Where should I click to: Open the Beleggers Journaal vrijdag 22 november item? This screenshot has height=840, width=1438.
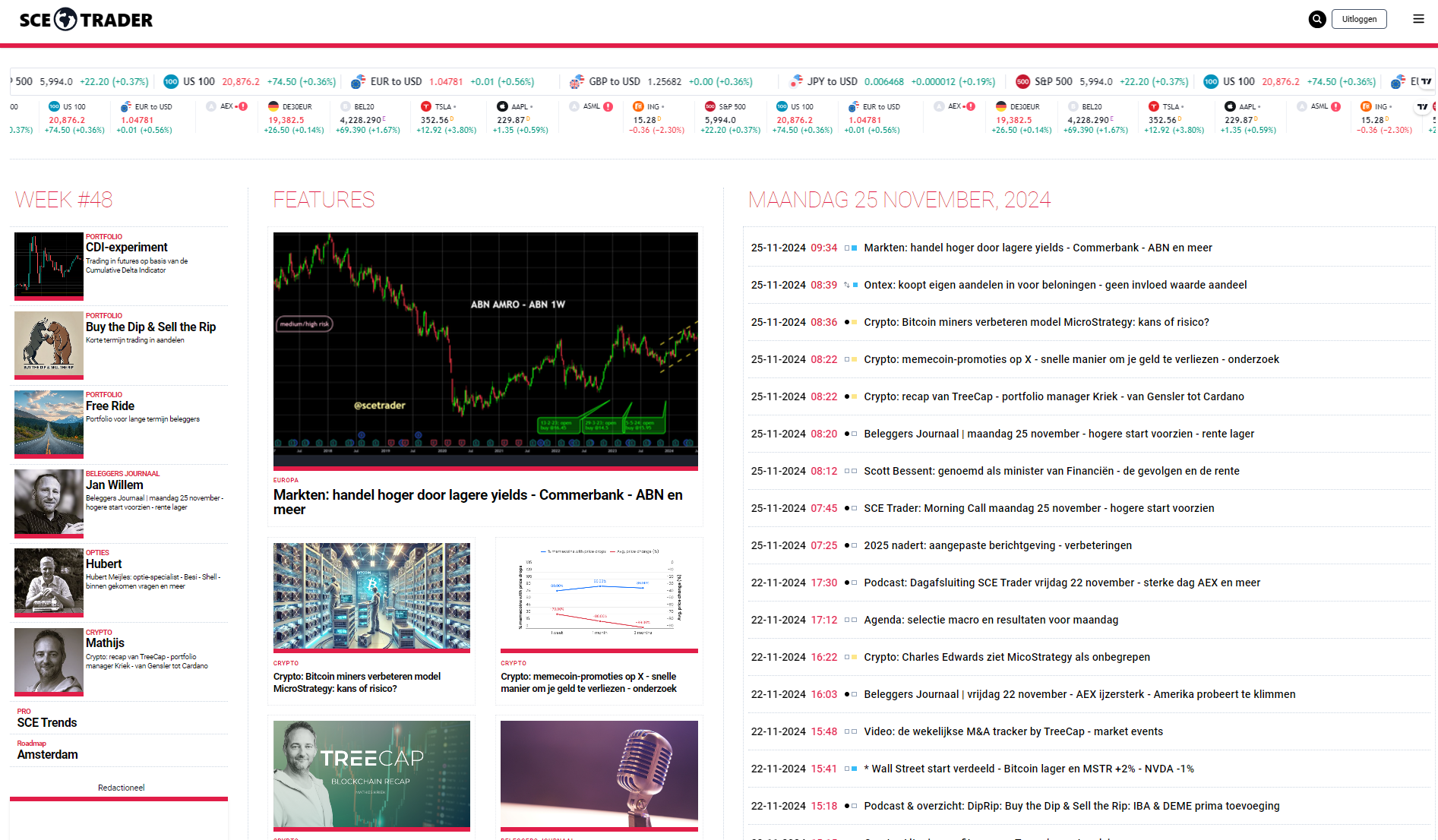pos(1079,694)
